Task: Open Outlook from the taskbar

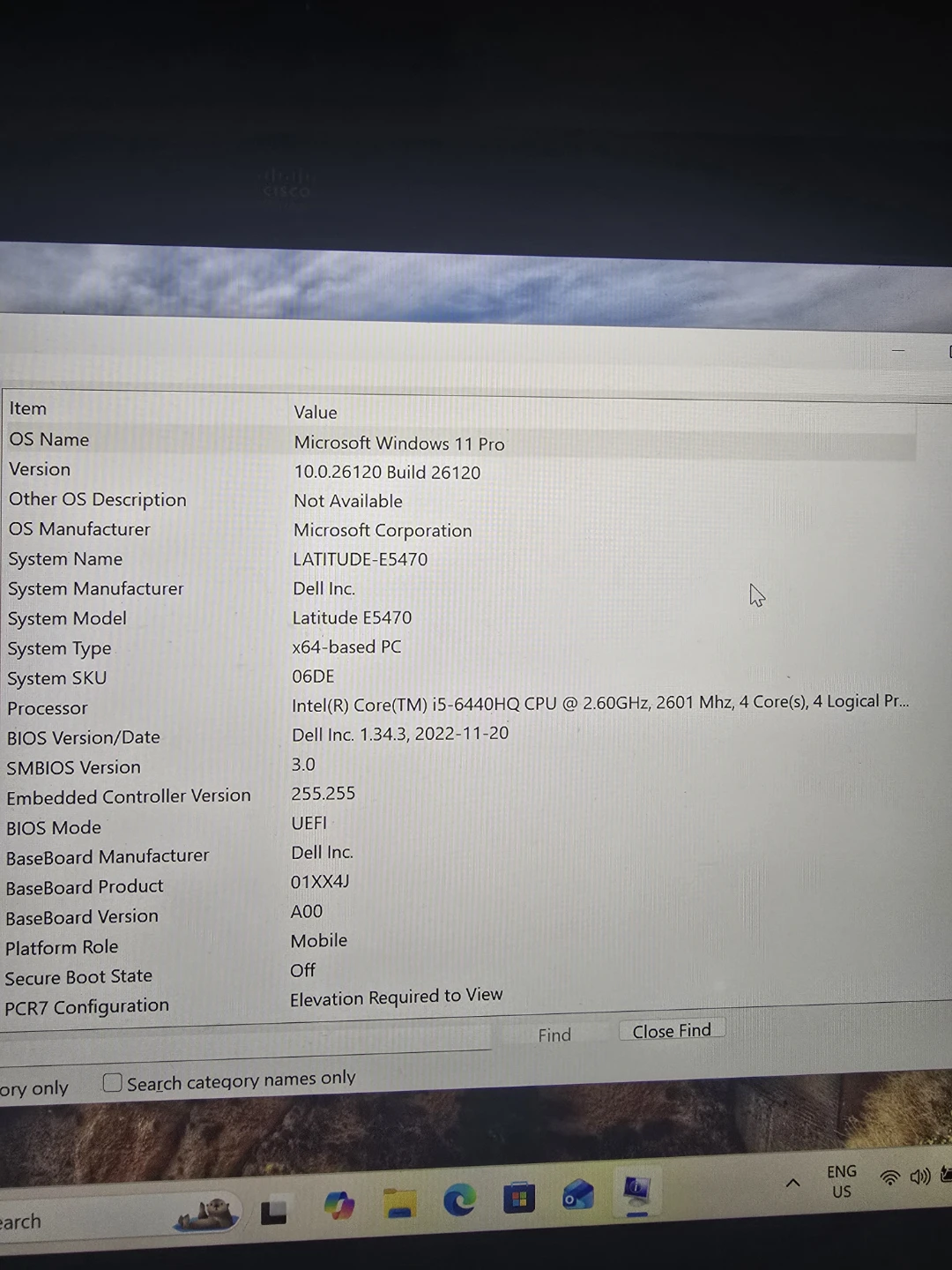Action: coord(578,1195)
